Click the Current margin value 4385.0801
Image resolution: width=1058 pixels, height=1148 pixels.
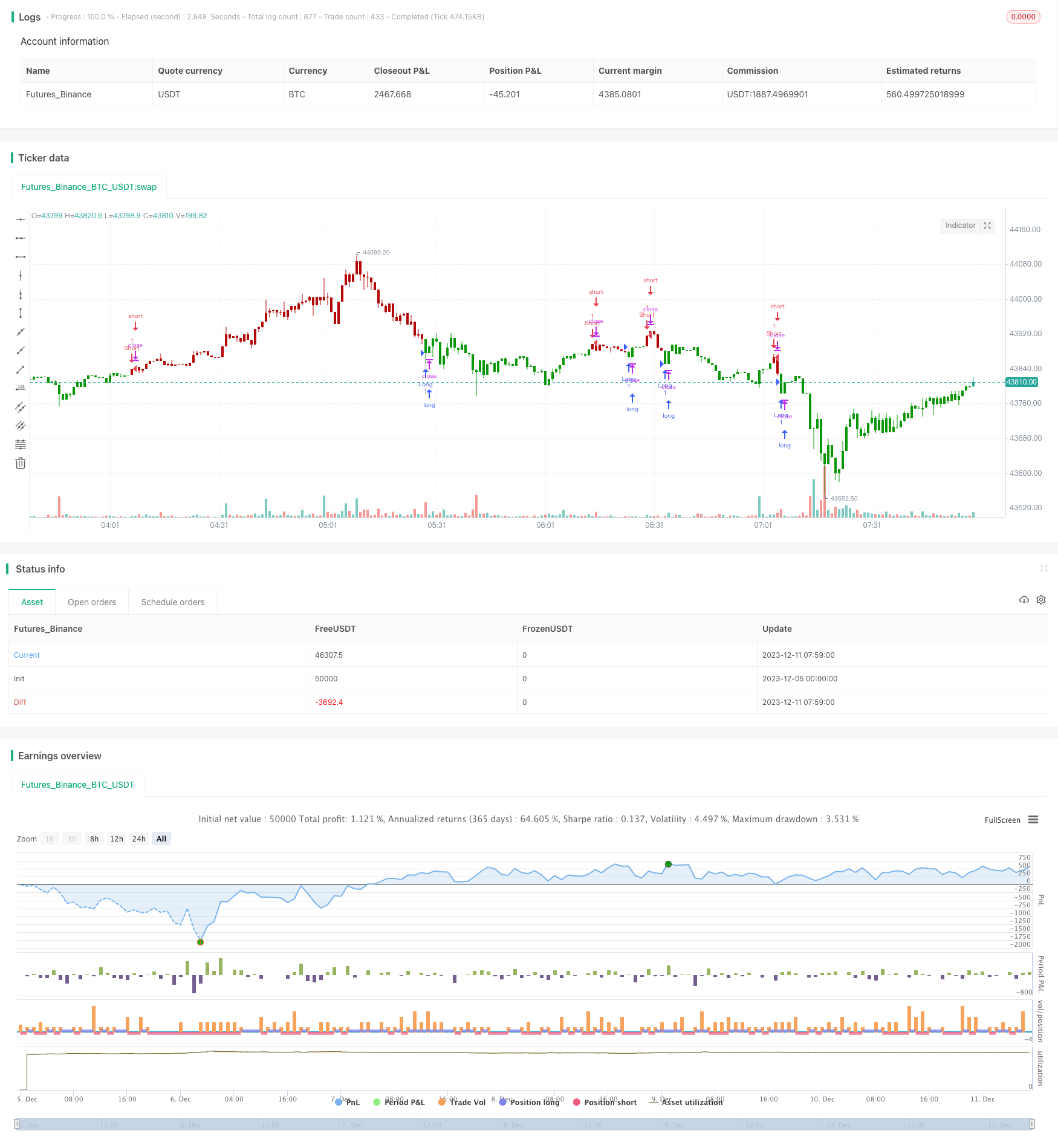(620, 94)
